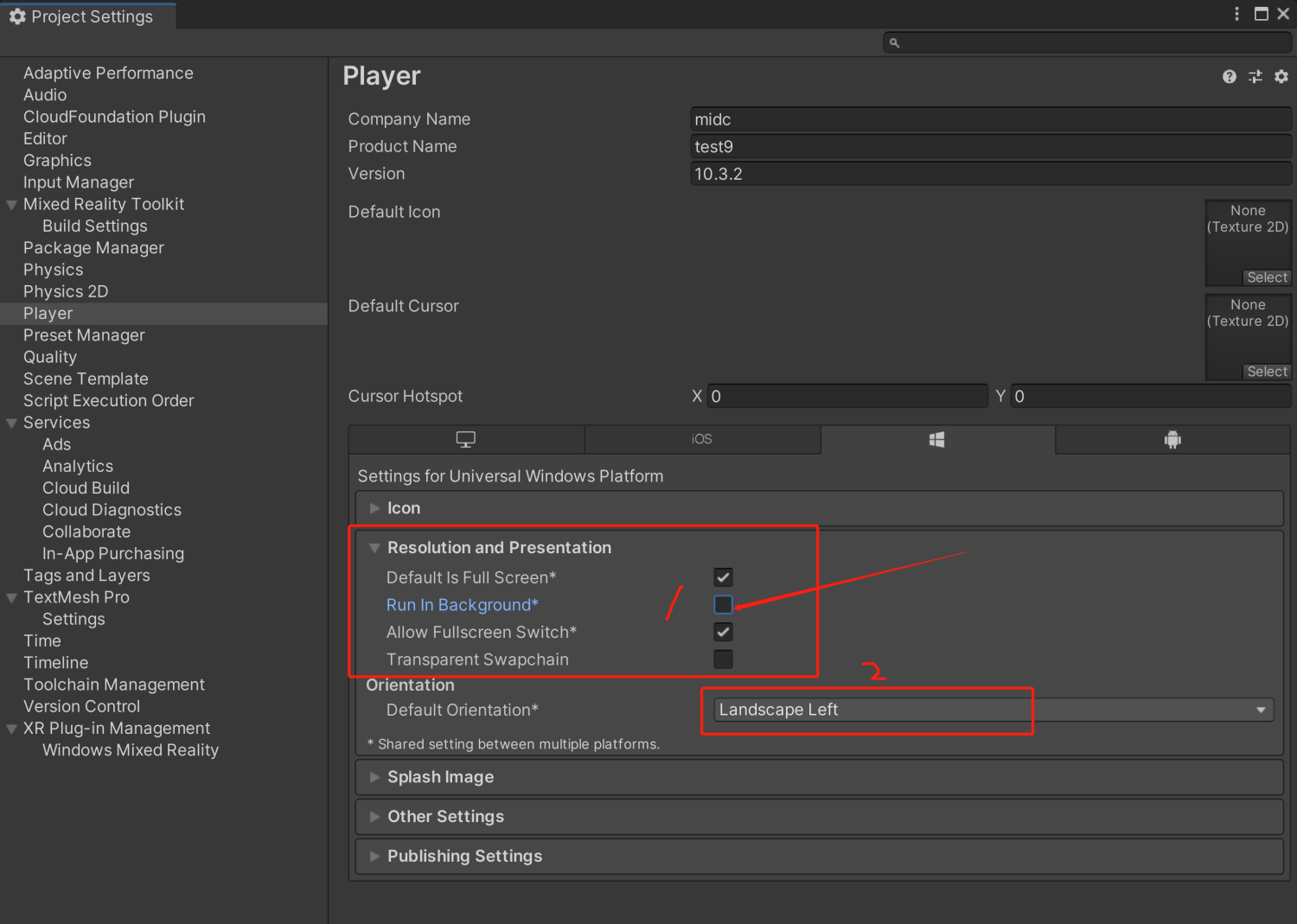The width and height of the screenshot is (1297, 924).
Task: Open Script Execution Order settings
Action: coord(108,400)
